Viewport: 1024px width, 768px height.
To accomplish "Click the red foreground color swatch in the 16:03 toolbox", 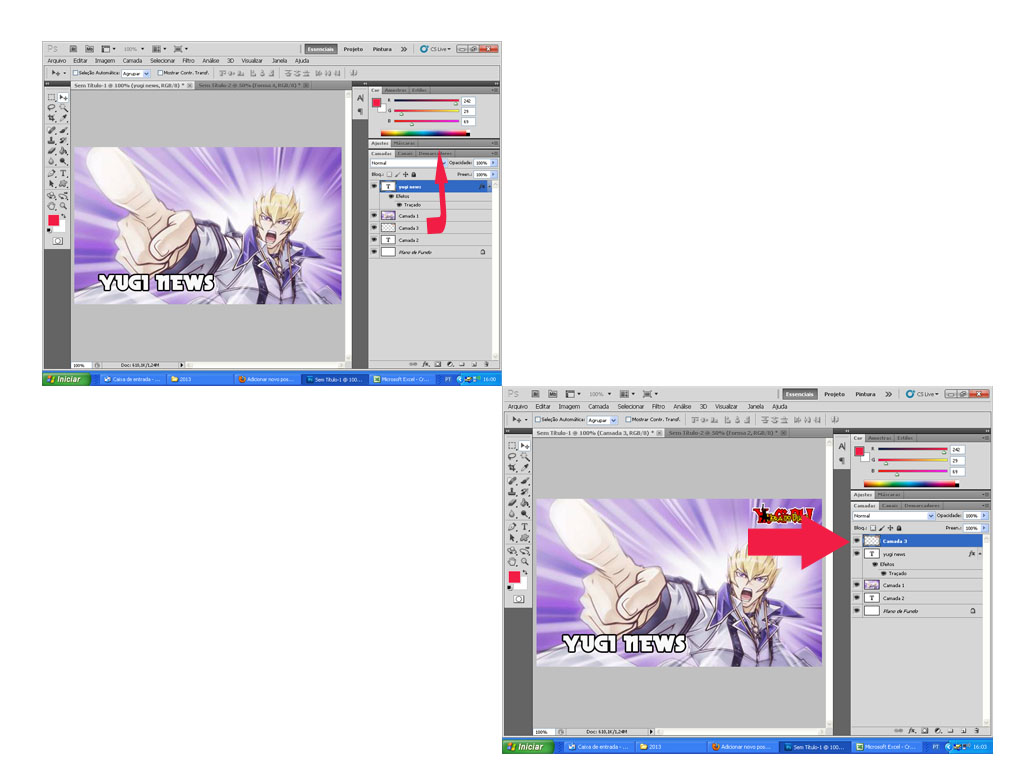I will click(514, 578).
